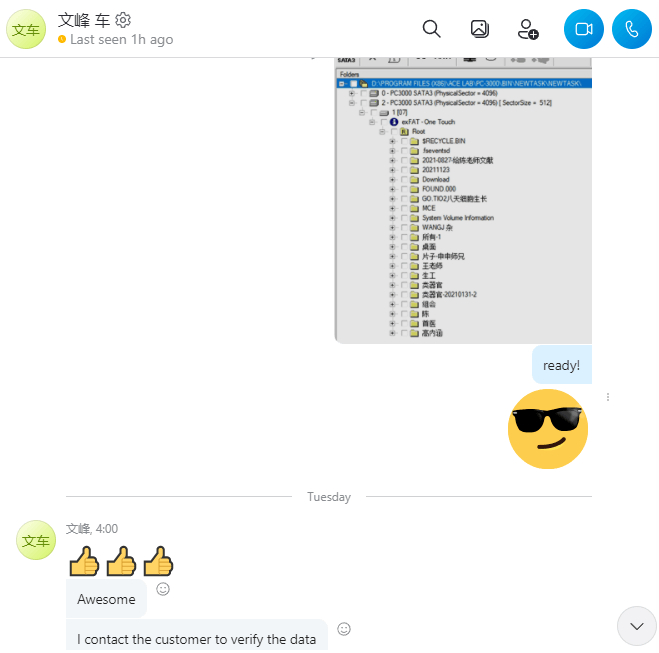Viewport: 659px width, 653px height.
Task: Open 文车 profile avatar in header
Action: [26, 29]
